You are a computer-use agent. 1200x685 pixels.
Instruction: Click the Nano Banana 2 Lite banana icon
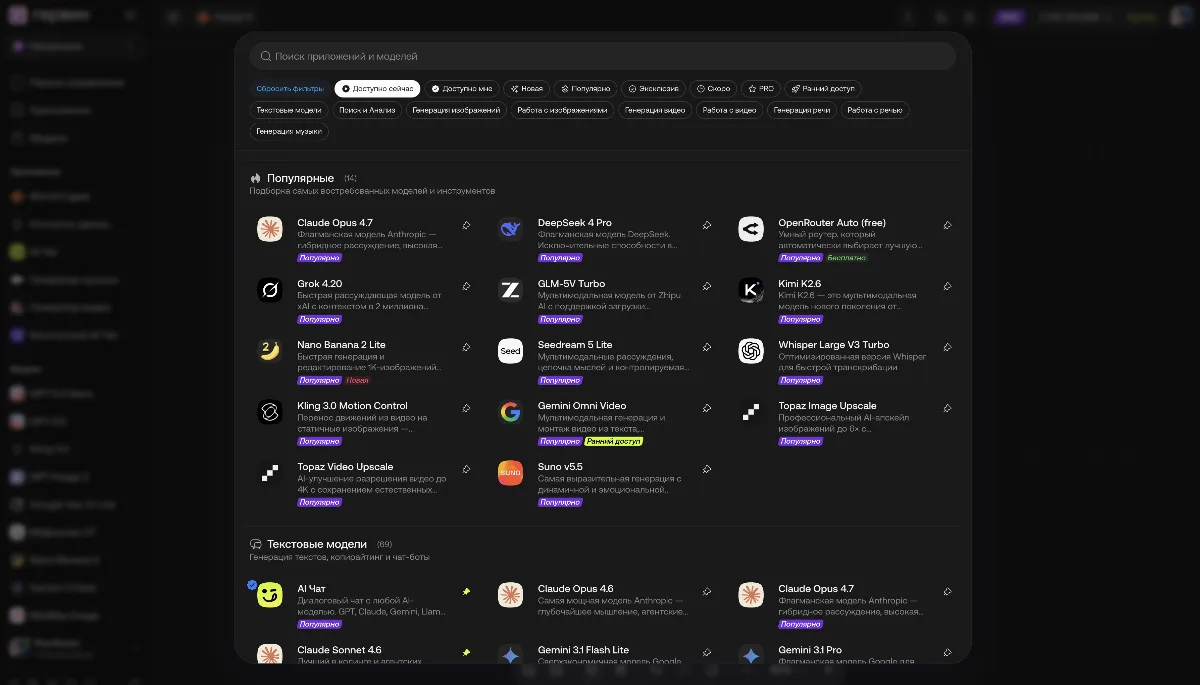coord(270,351)
